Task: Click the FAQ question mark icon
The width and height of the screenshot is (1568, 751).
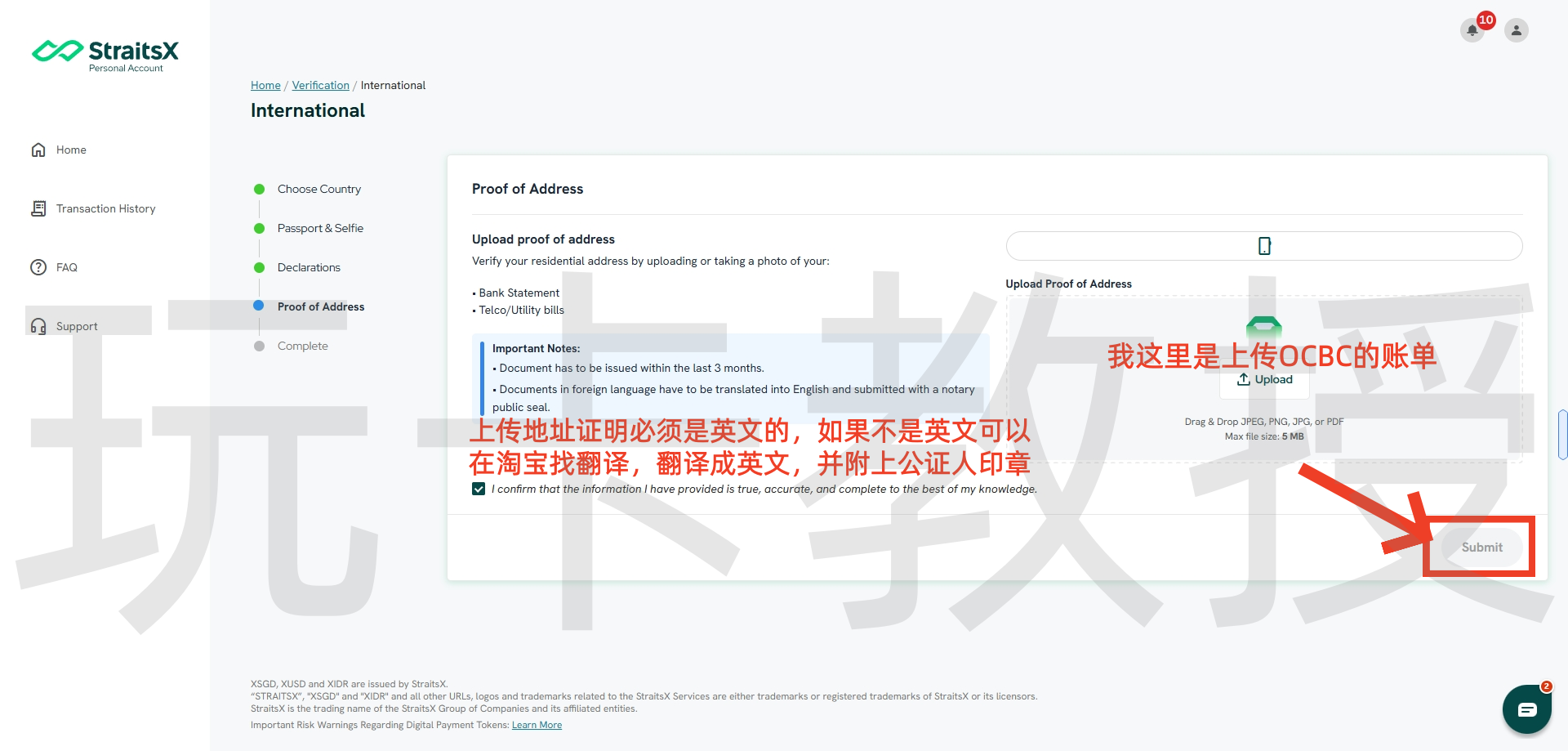Action: (x=38, y=267)
